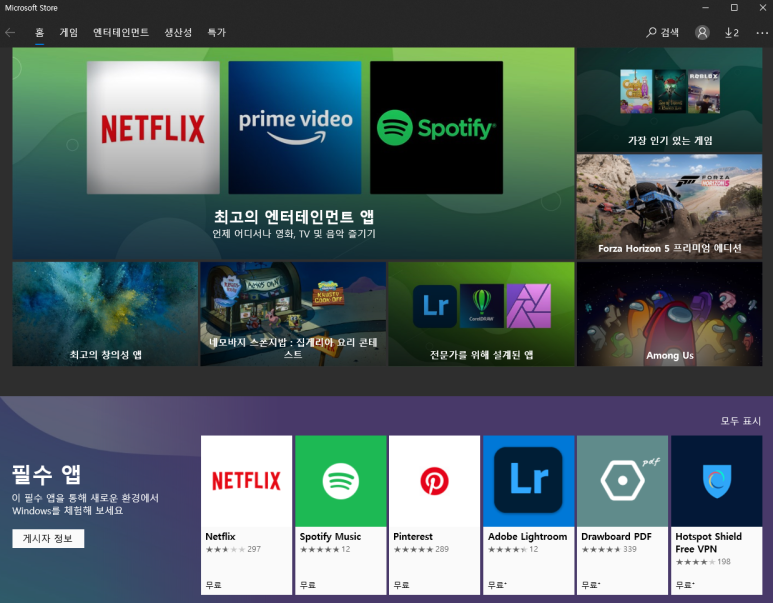Image resolution: width=773 pixels, height=603 pixels.
Task: Click the CorelDRAW balloon icon
Action: pyautogui.click(x=482, y=306)
